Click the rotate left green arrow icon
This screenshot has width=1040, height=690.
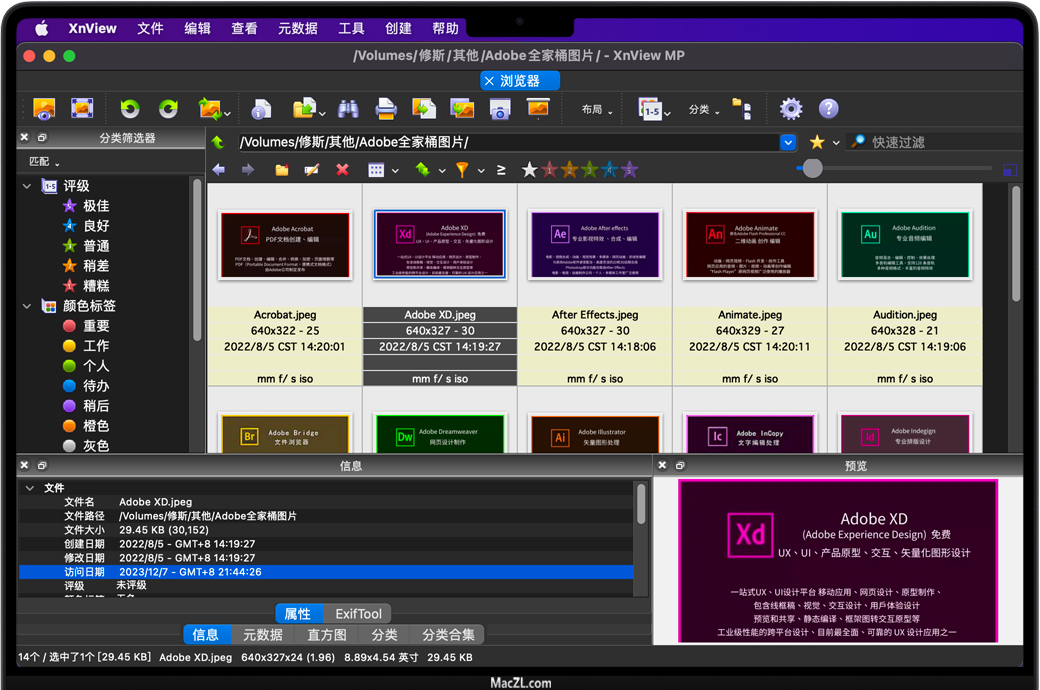point(130,109)
